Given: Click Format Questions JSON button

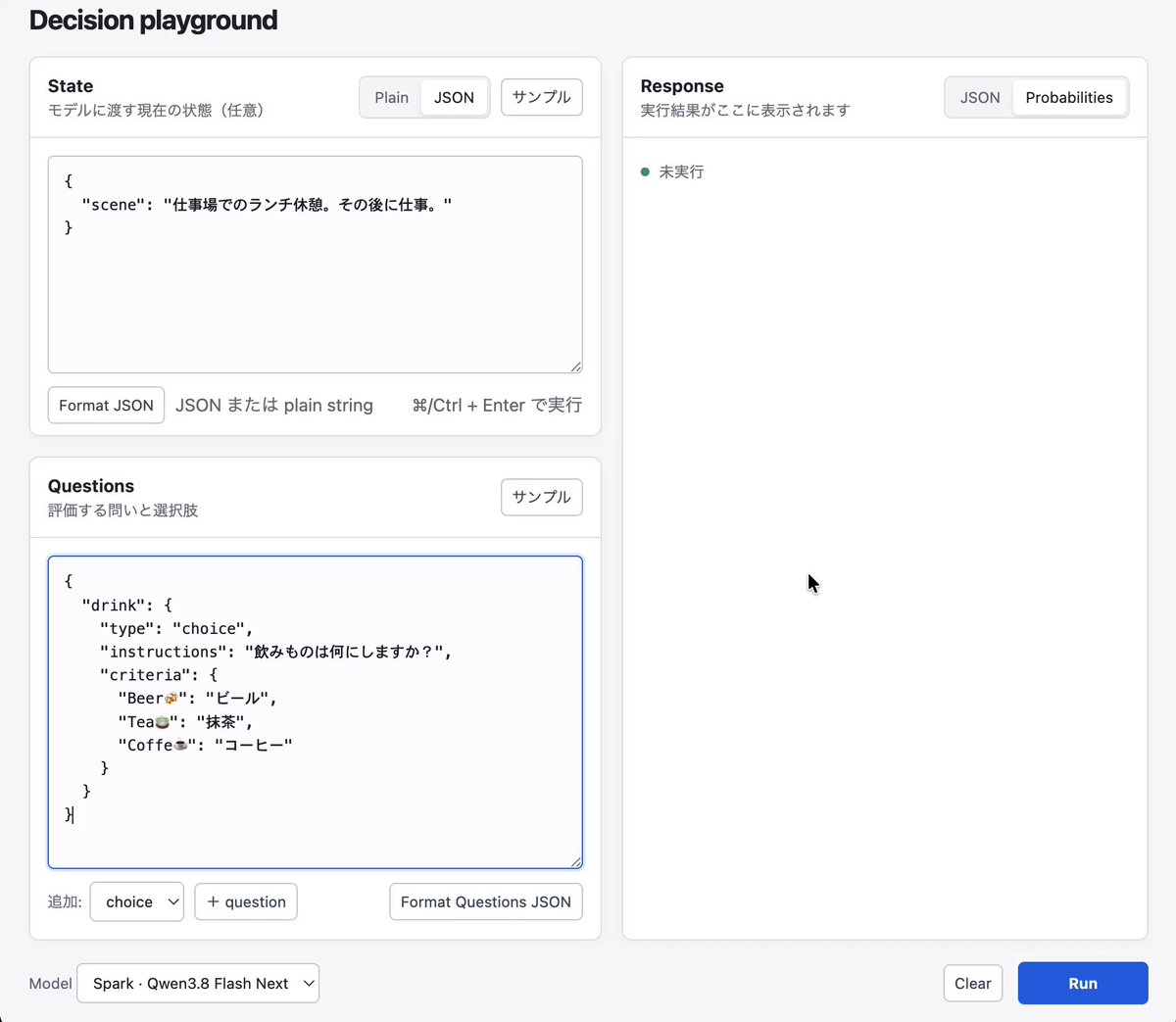Looking at the screenshot, I should point(486,902).
